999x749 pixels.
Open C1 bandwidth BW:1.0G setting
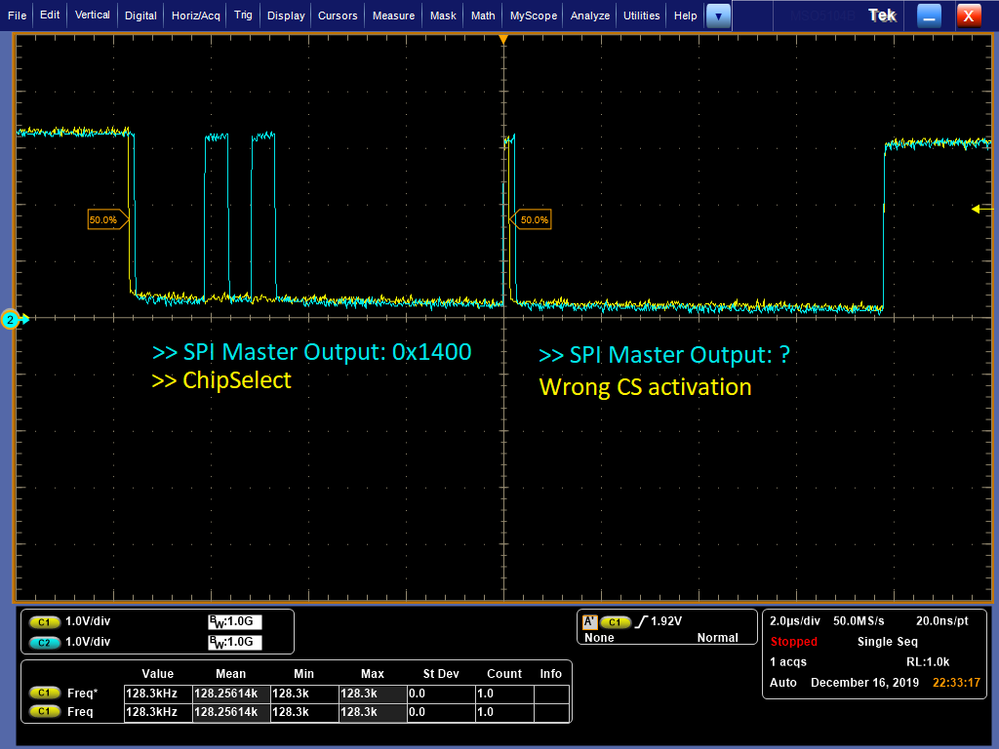[x=234, y=622]
